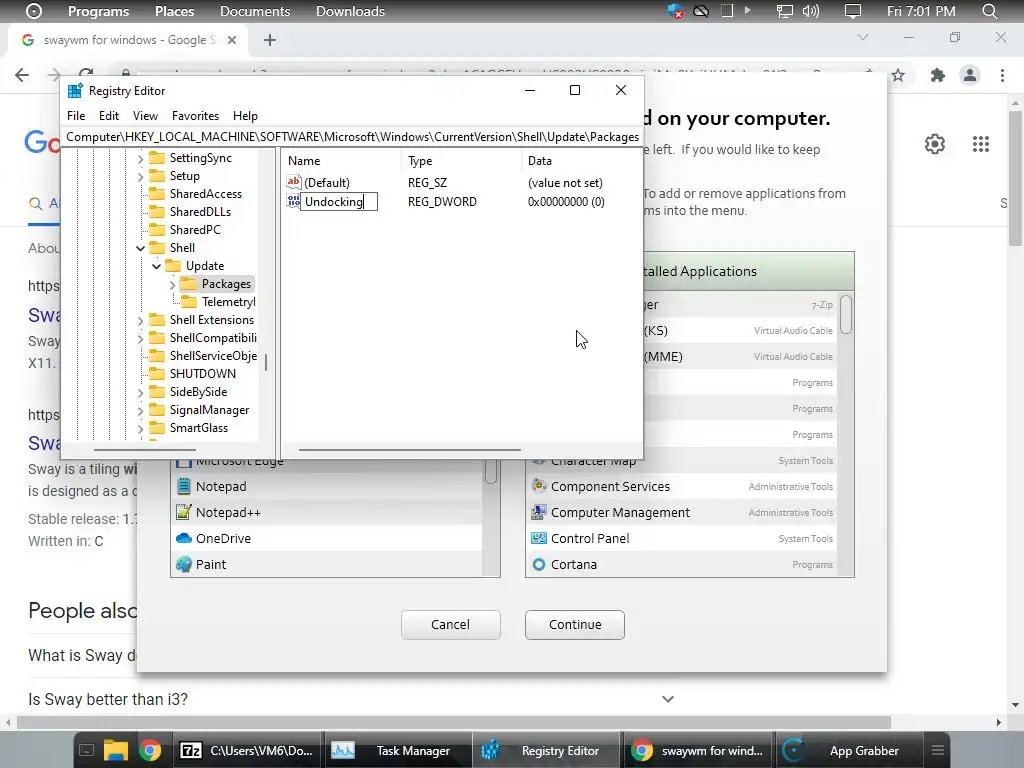
Task: Select Paint in the App Grabber list
Action: click(x=328, y=565)
